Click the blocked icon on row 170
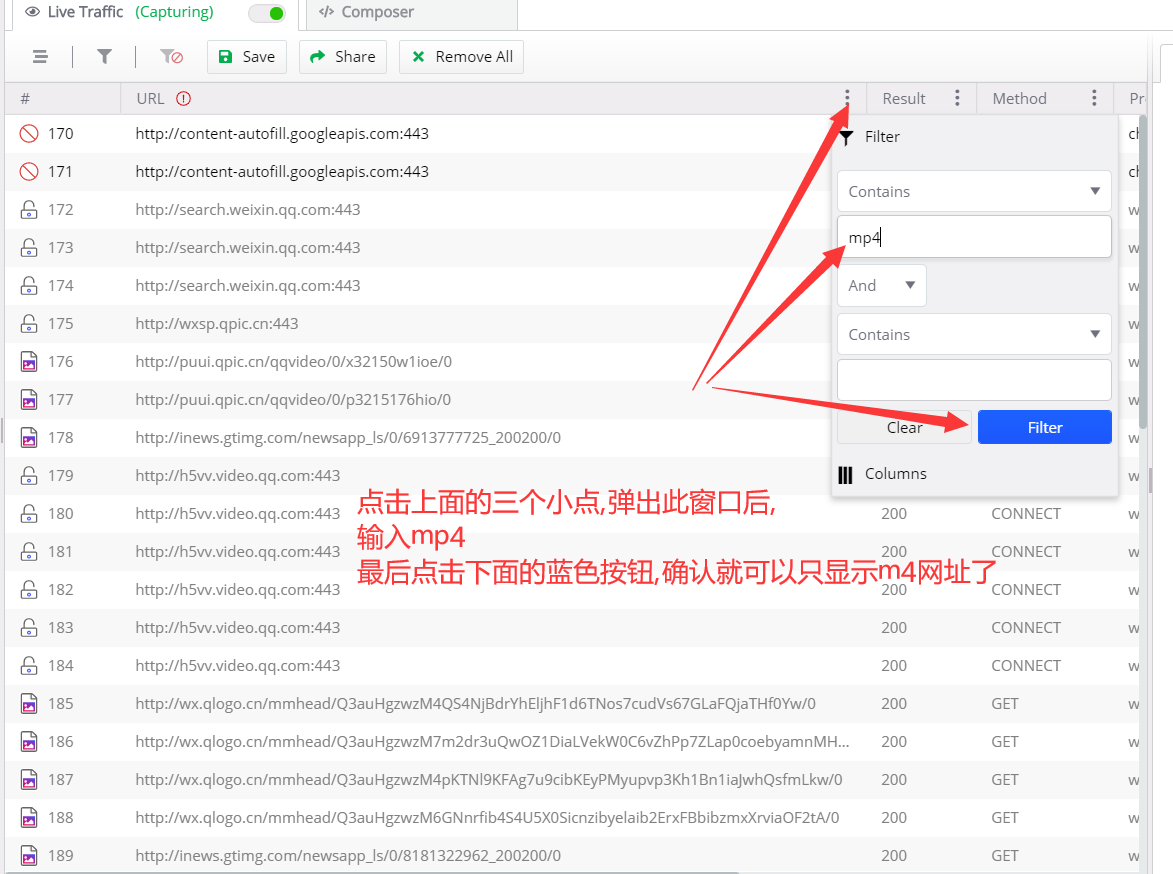1173x874 pixels. pyautogui.click(x=29, y=133)
